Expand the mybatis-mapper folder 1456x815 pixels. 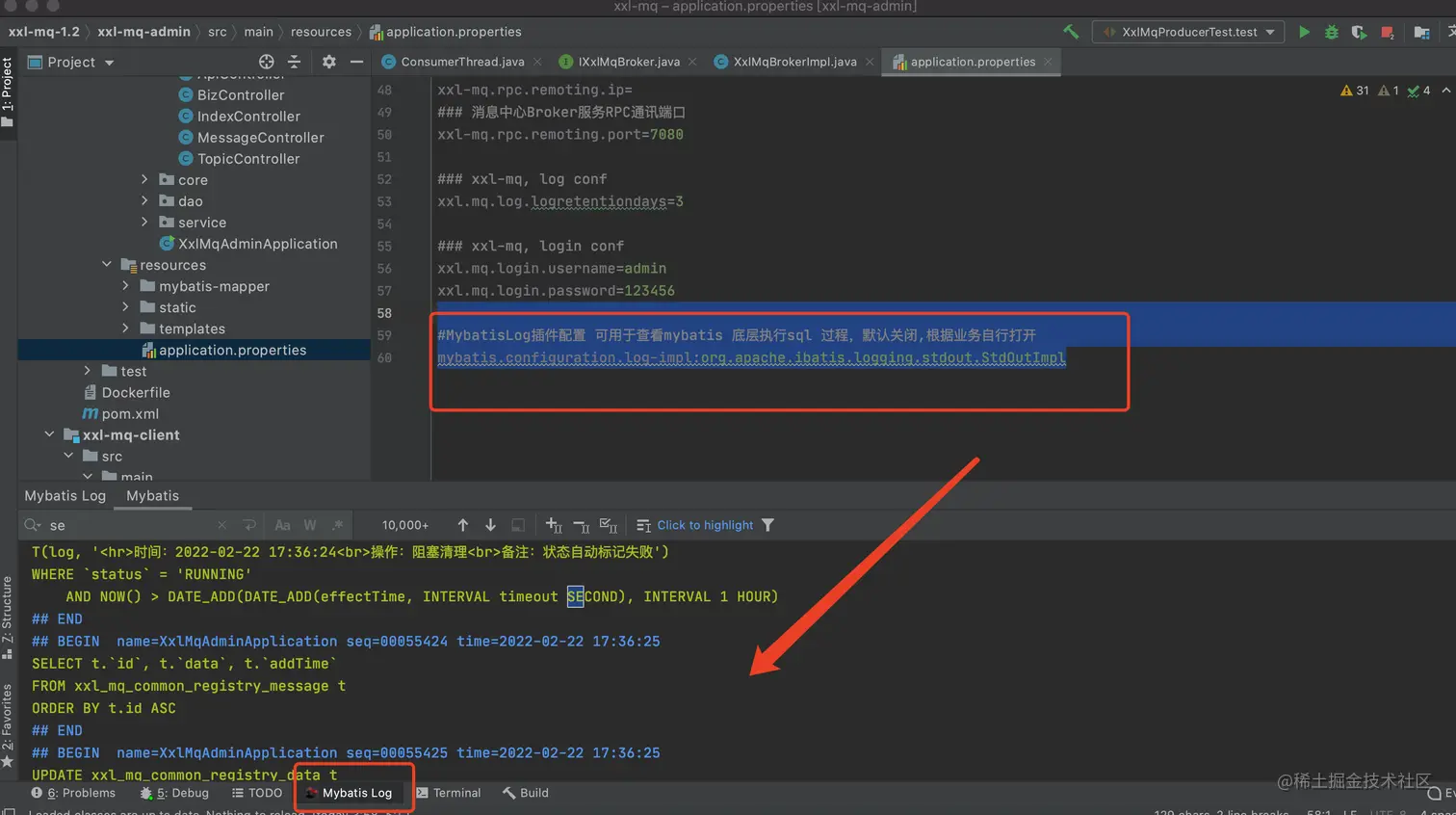tap(125, 285)
